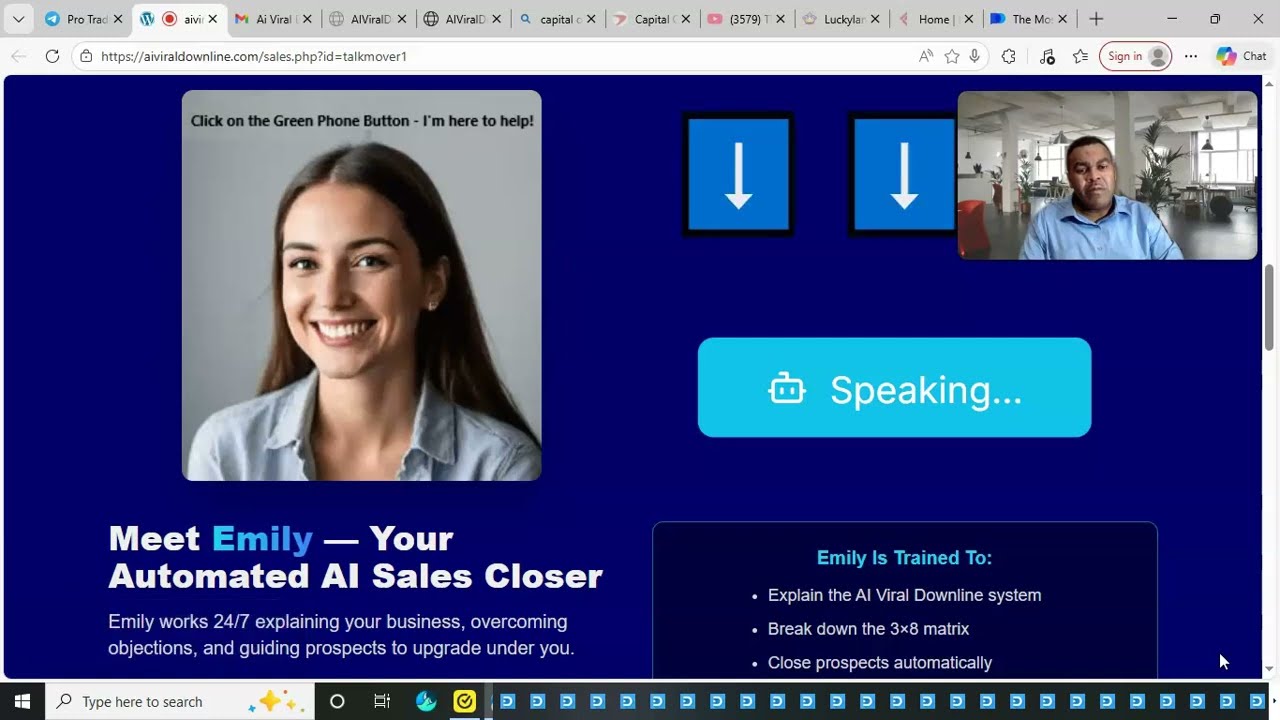Select the active aivi recording tab
This screenshot has height=720, width=1280.
tap(179, 19)
